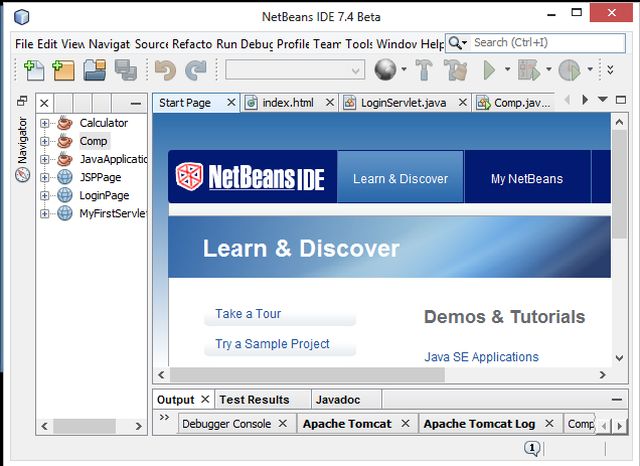Switch to the index.html tab
Viewport: 640px width, 466px height.
pyautogui.click(x=288, y=103)
